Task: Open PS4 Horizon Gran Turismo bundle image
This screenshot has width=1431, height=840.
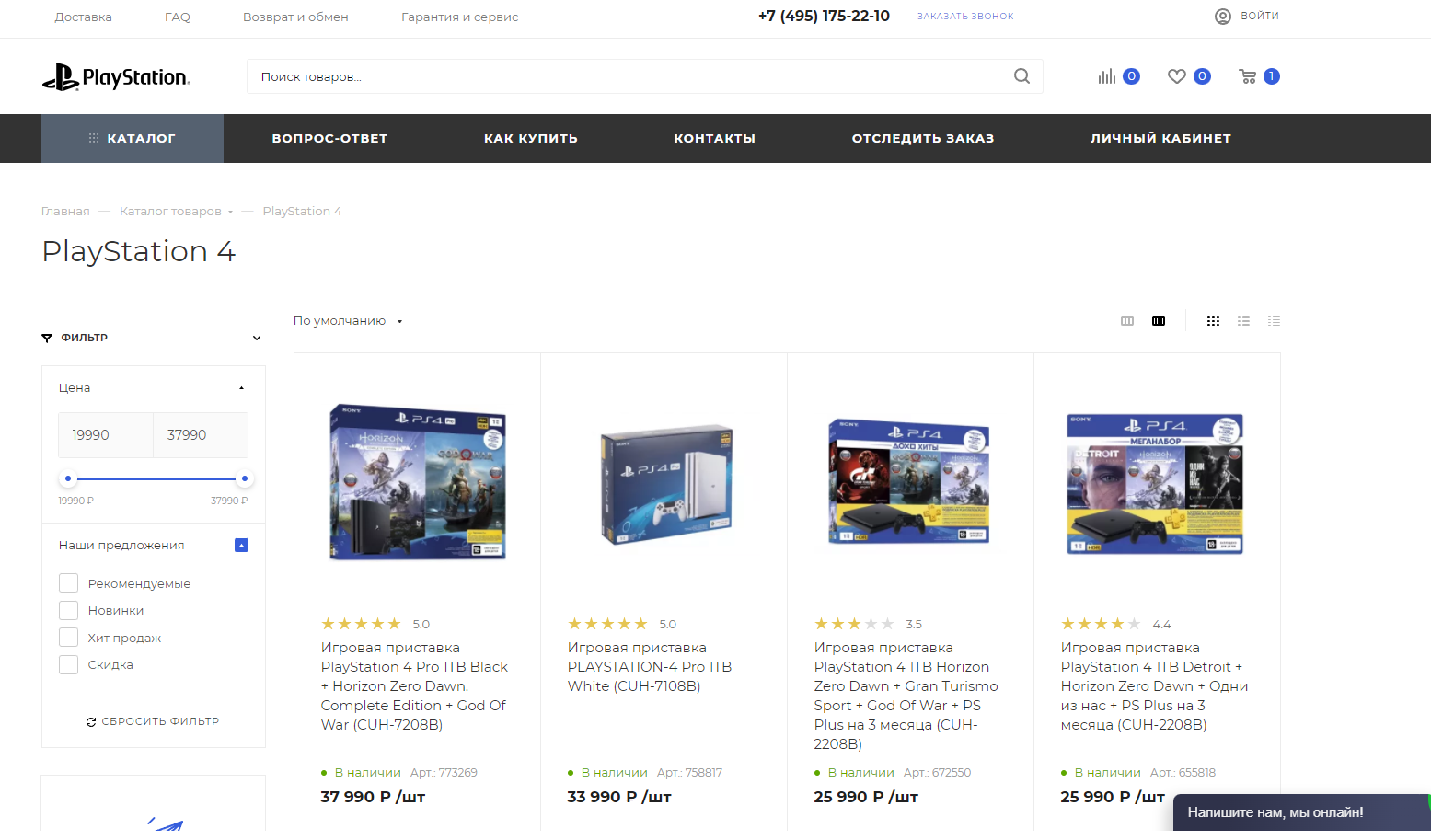Action: click(910, 482)
